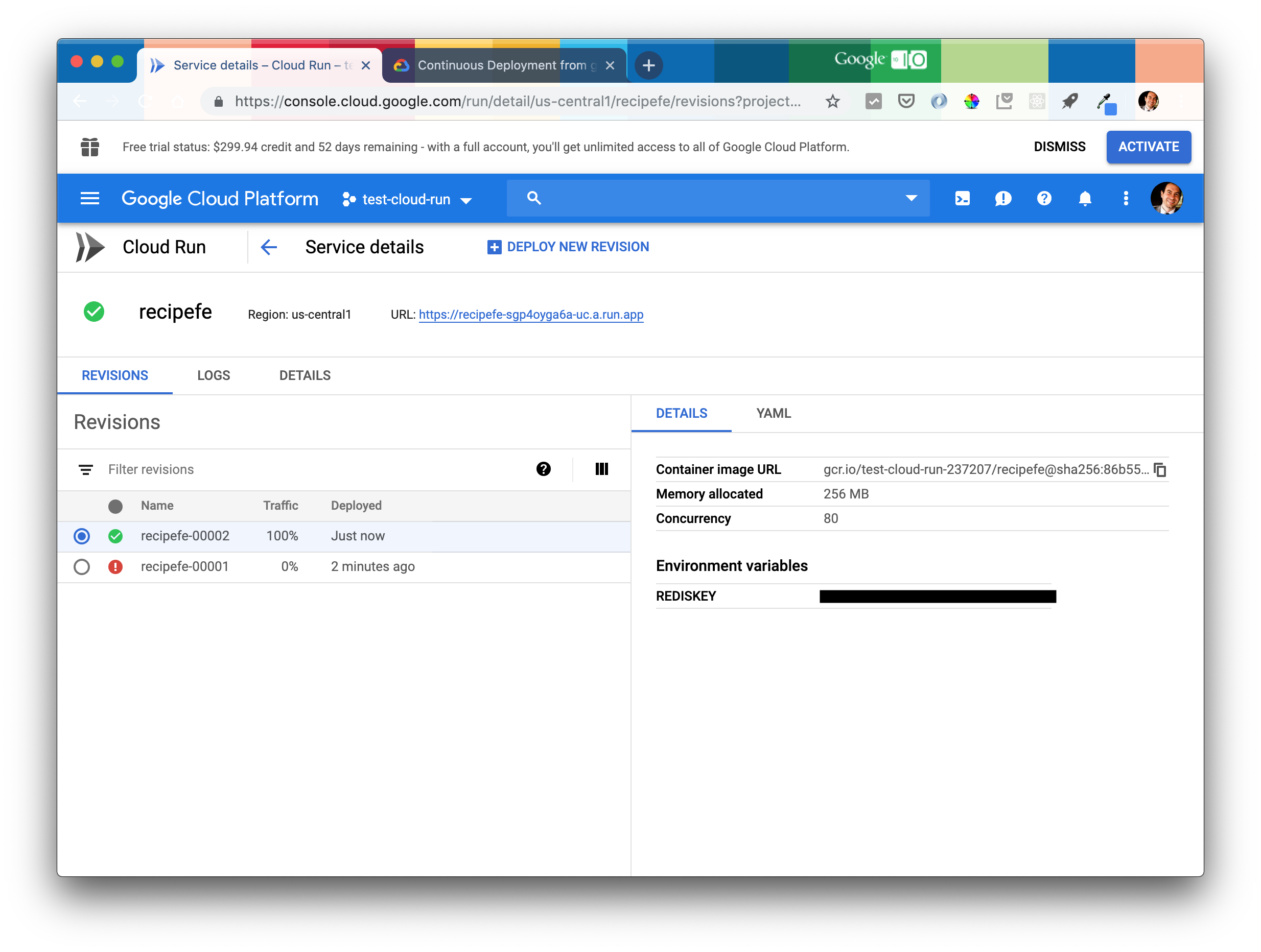Click the notifications bell icon

pyautogui.click(x=1085, y=198)
